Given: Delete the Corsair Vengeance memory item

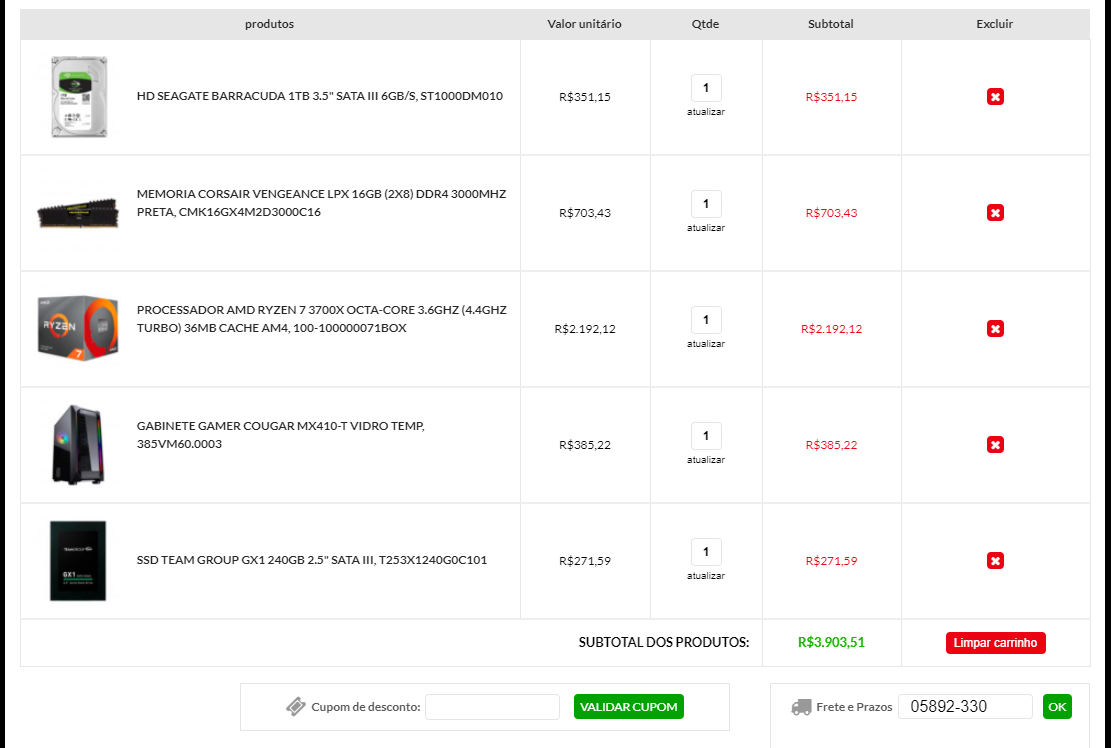Looking at the screenshot, I should pyautogui.click(x=995, y=212).
